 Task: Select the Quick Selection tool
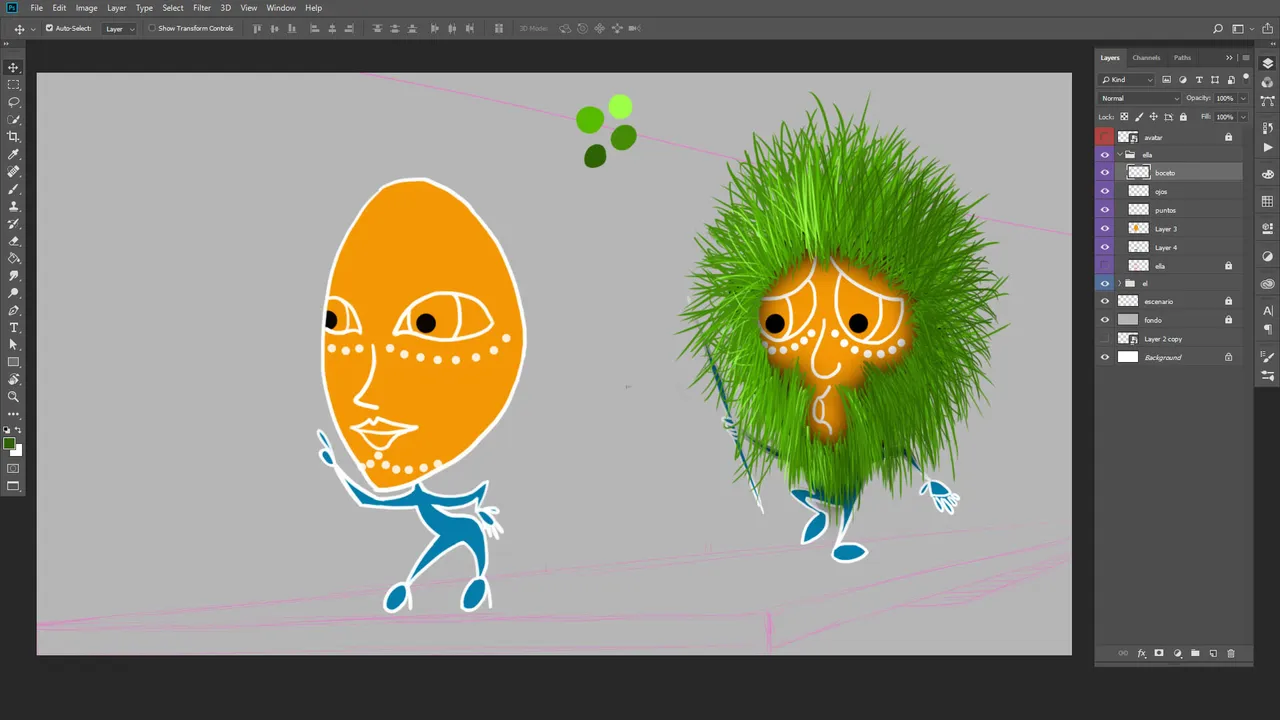13,119
